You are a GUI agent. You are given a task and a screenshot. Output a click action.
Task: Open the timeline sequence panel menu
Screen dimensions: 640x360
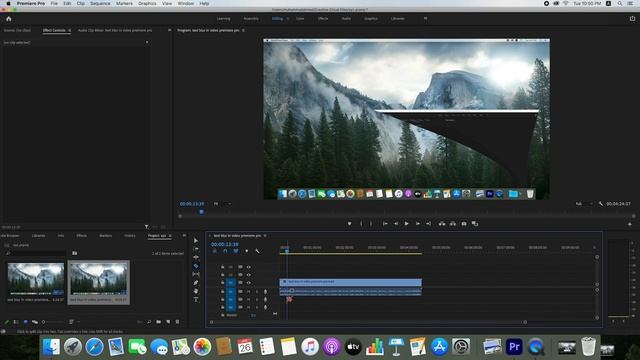tap(265, 236)
